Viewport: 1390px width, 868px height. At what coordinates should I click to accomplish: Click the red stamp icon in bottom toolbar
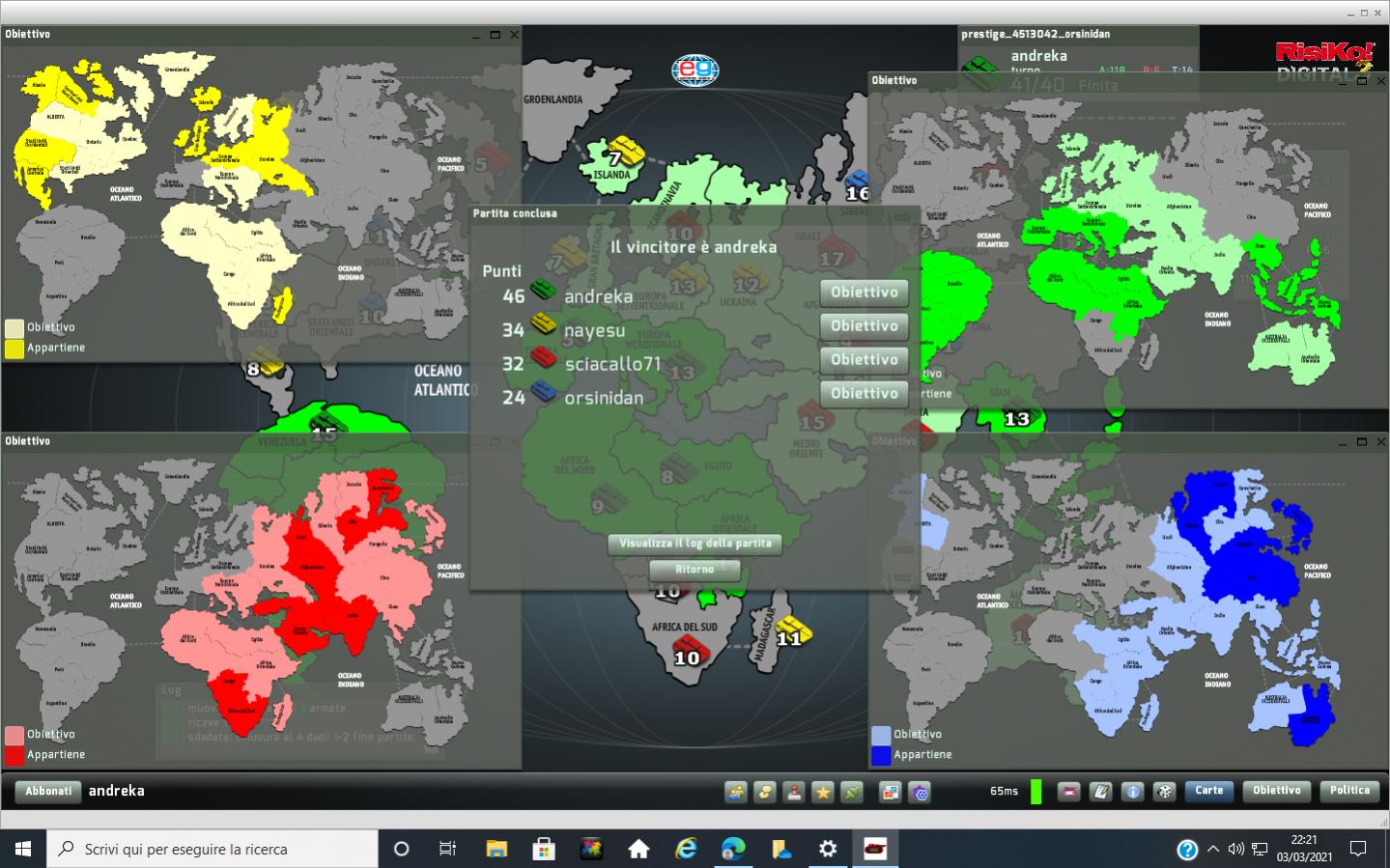tap(794, 793)
